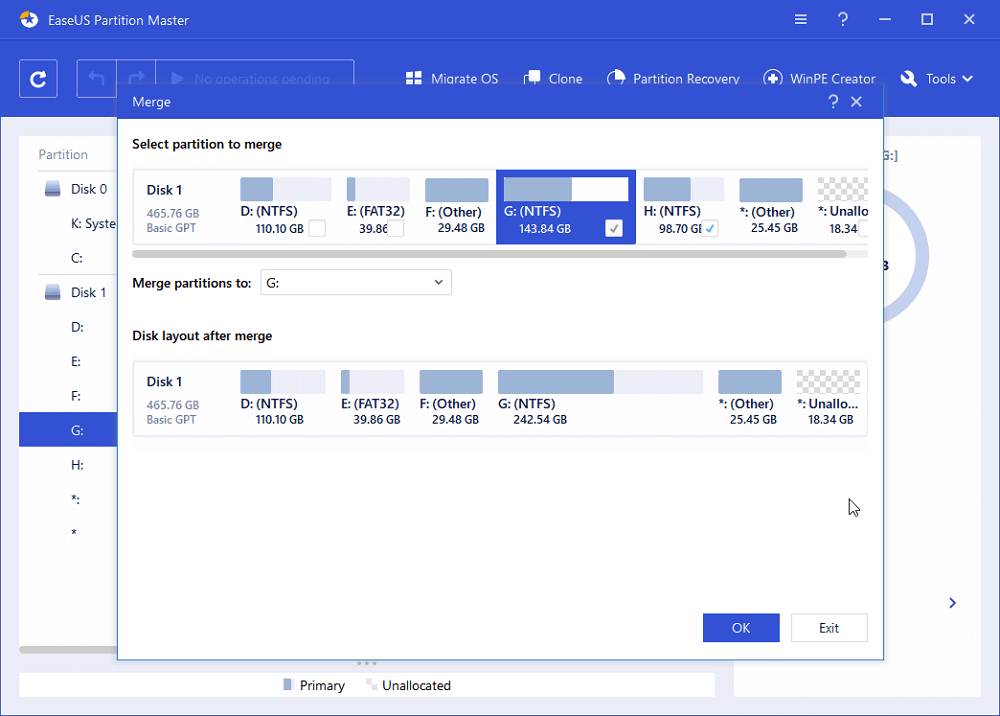Launch the Clone feature
Viewport: 1000px width, 716px height.
tap(553, 78)
